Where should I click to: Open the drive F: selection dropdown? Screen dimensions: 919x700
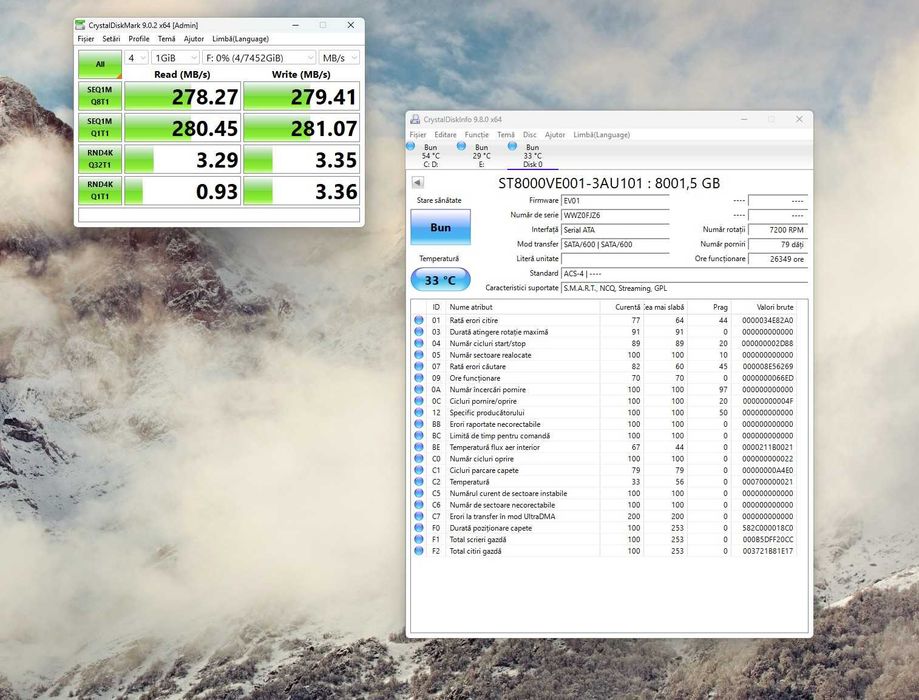coord(259,57)
